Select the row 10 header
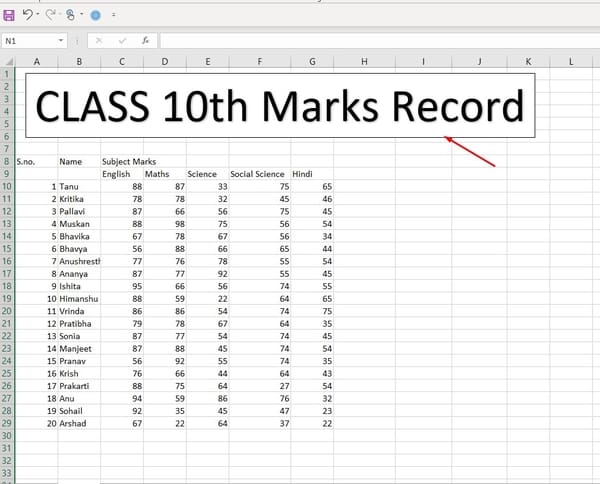The image size is (600, 484). coord(6,186)
